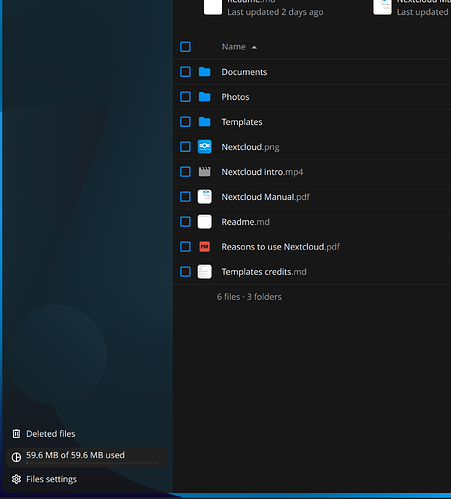Image resolution: width=451 pixels, height=499 pixels.
Task: Toggle the select-all checkbox beside Name
Action: pyautogui.click(x=185, y=47)
